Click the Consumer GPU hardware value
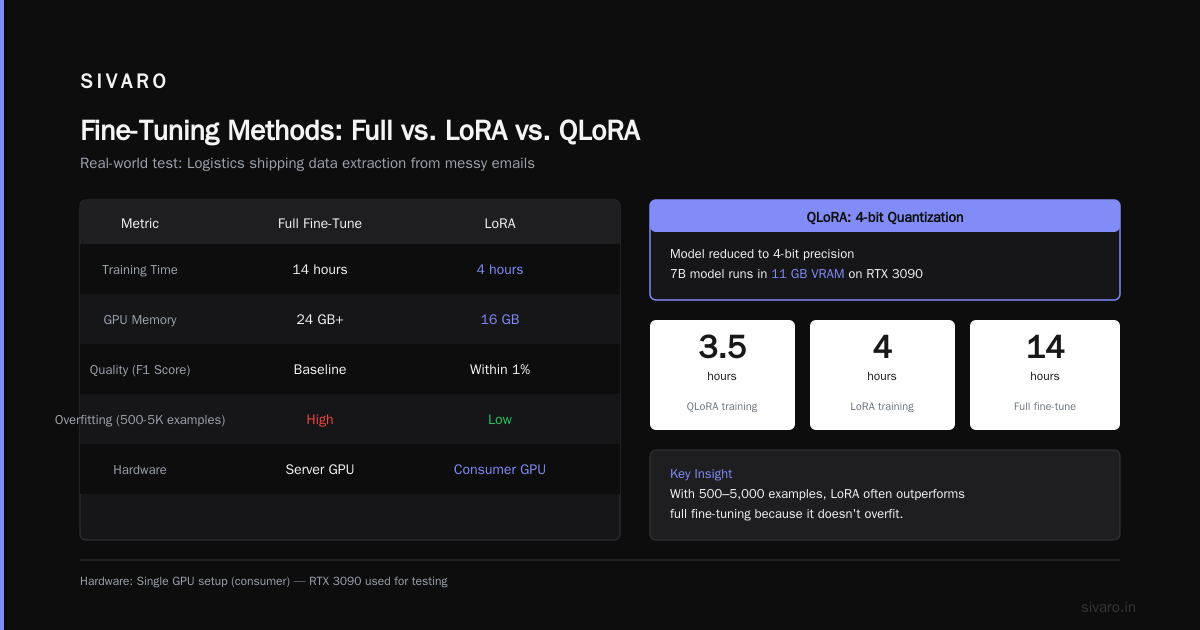1200x630 pixels. (500, 470)
